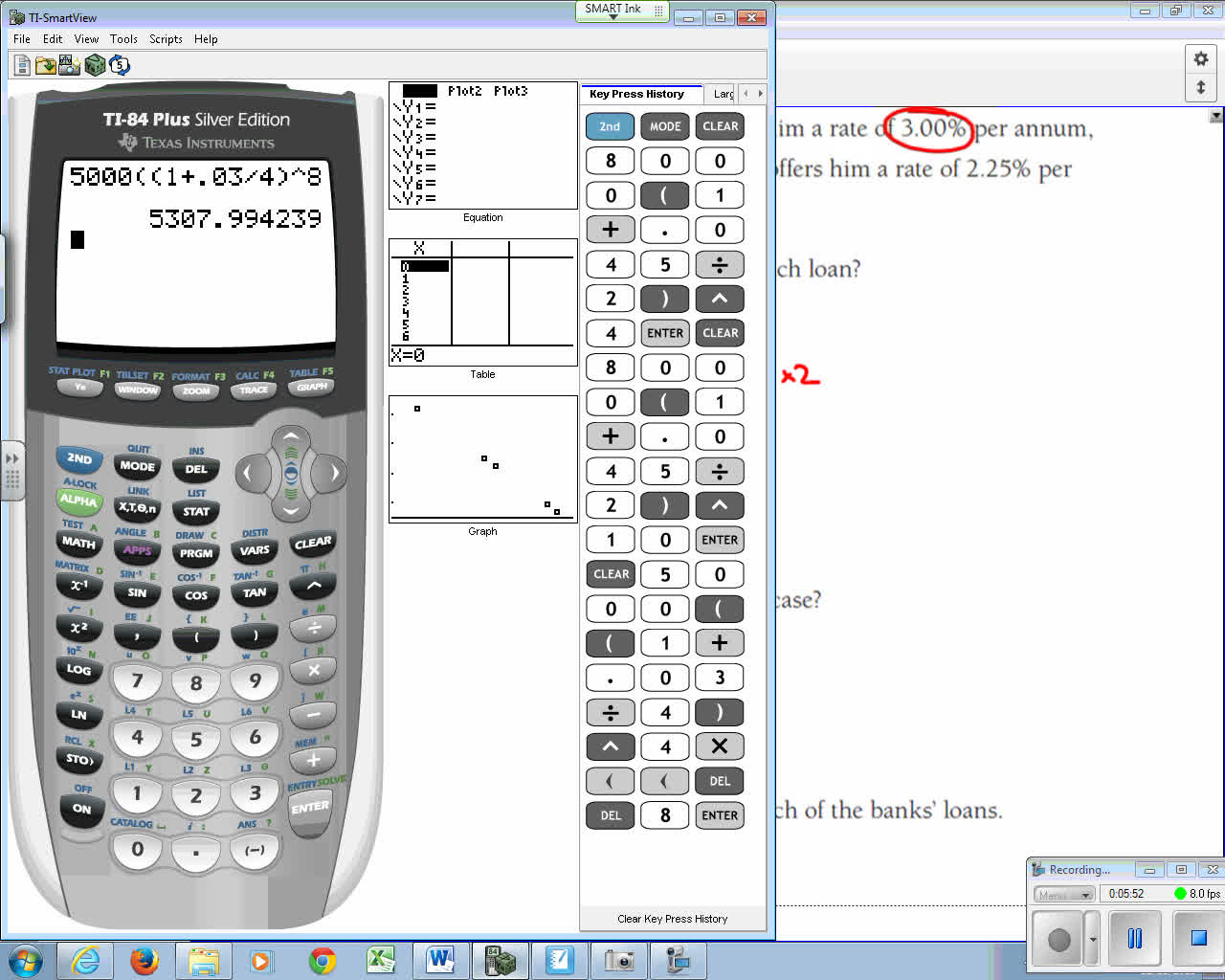Viewport: 1225px width, 980px height.
Task: Click the SMART Ink toolbar label
Action: tap(612, 9)
